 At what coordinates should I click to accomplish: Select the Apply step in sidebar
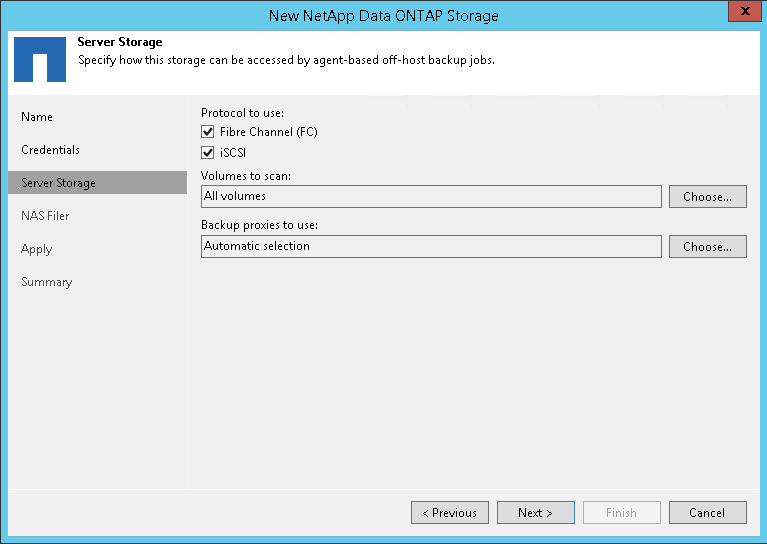coord(36,249)
